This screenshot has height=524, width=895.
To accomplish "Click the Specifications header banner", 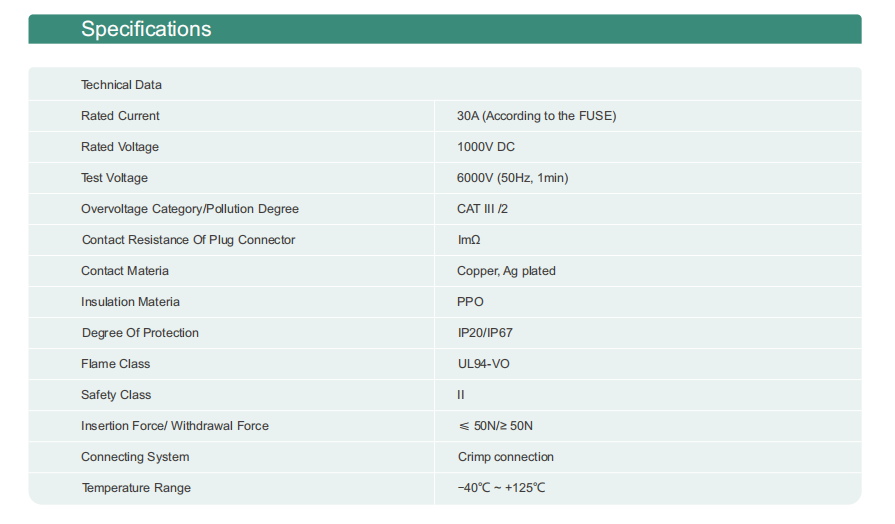I will click(x=445, y=29).
